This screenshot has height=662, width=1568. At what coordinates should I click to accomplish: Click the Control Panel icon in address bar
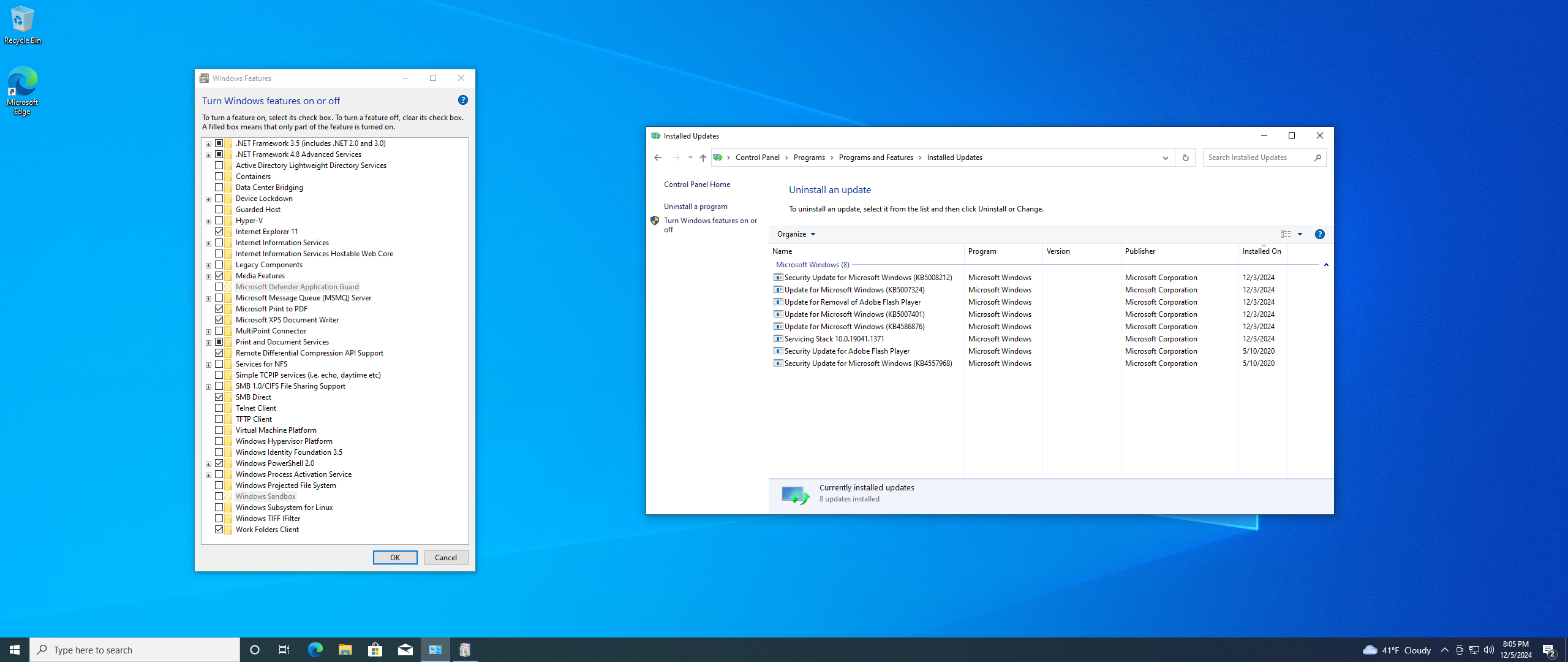pos(718,158)
